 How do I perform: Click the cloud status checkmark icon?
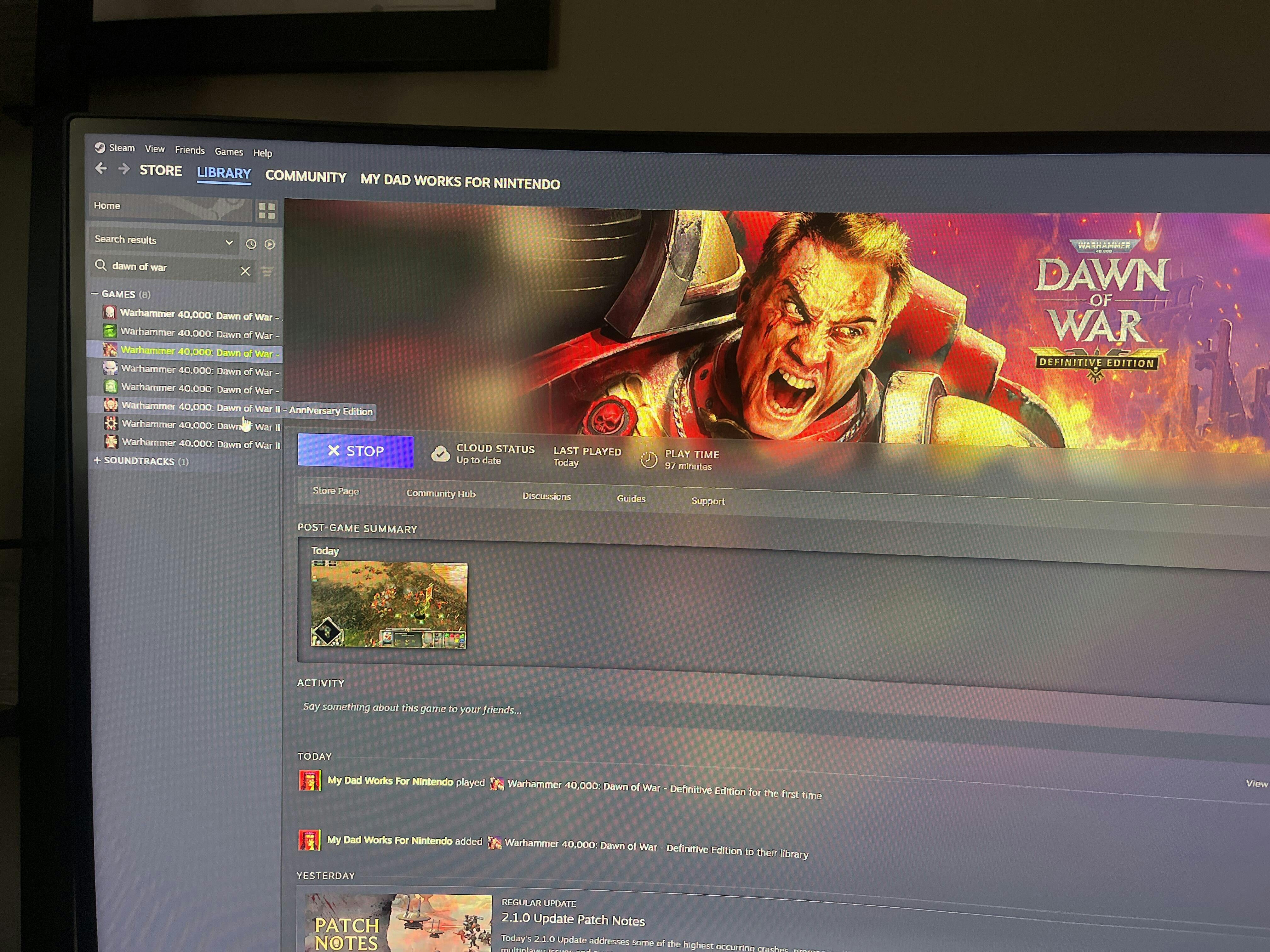click(x=440, y=454)
